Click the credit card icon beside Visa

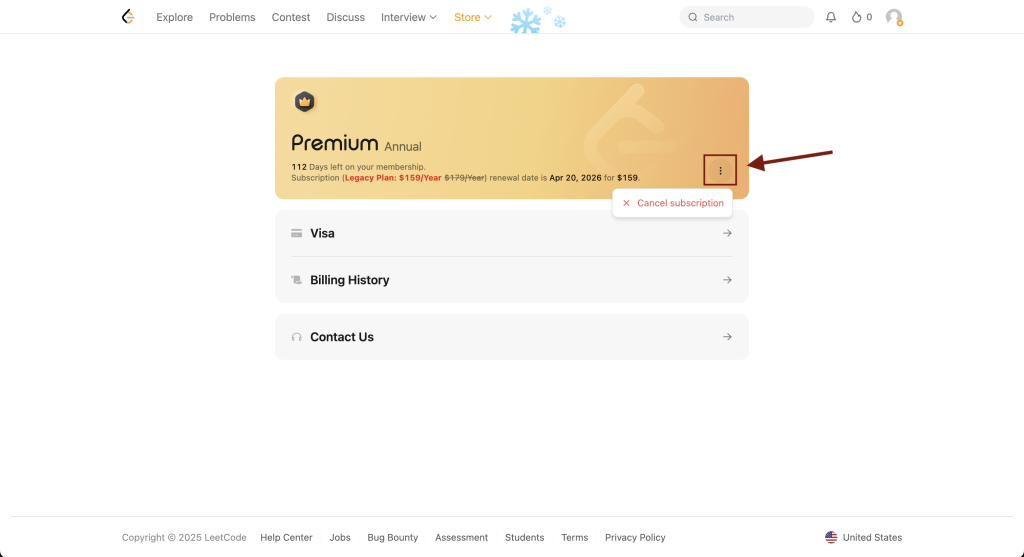tap(296, 233)
